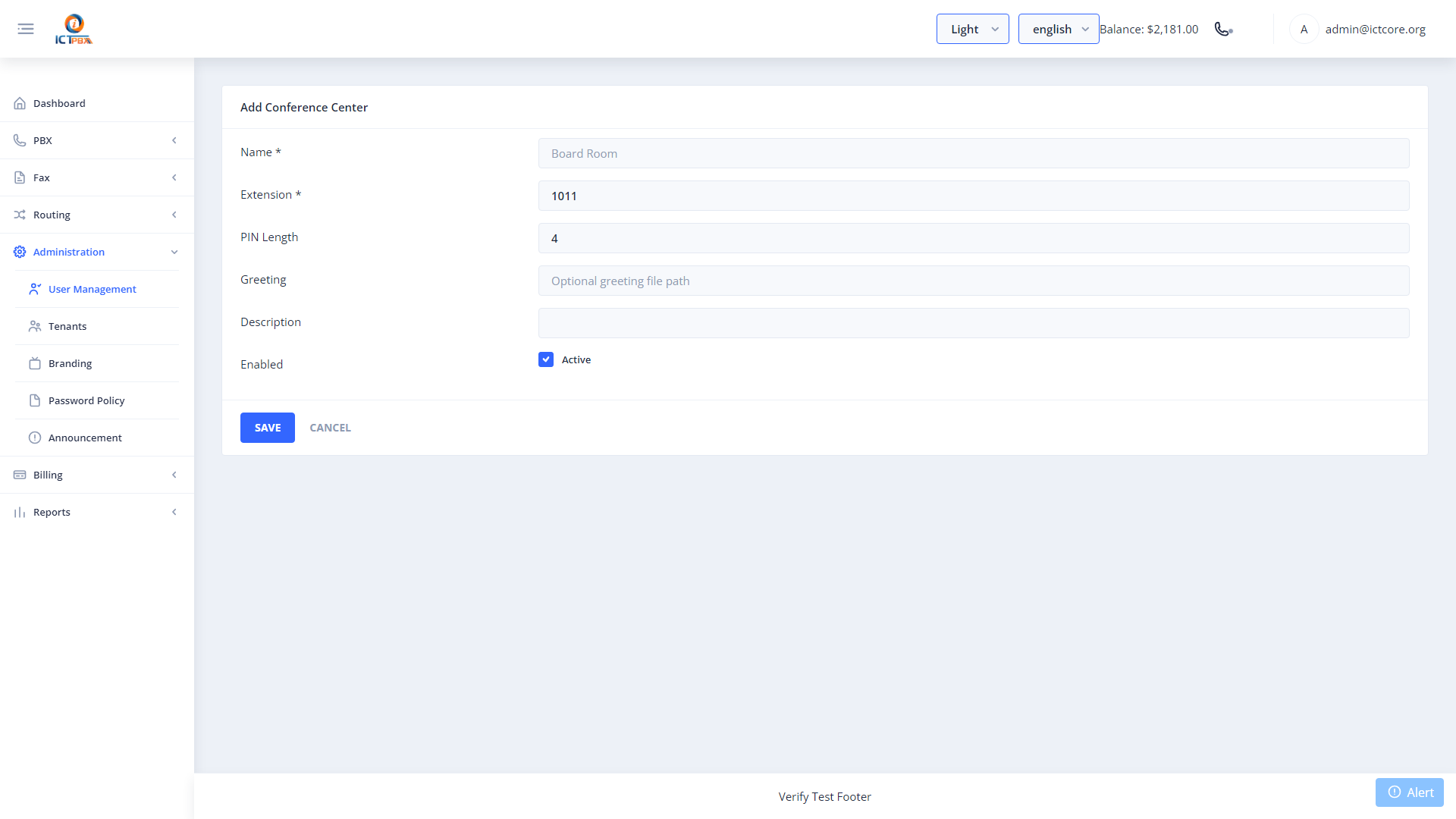The width and height of the screenshot is (1456, 819).
Task: Go to Dashboard in the sidebar
Action: 97,103
